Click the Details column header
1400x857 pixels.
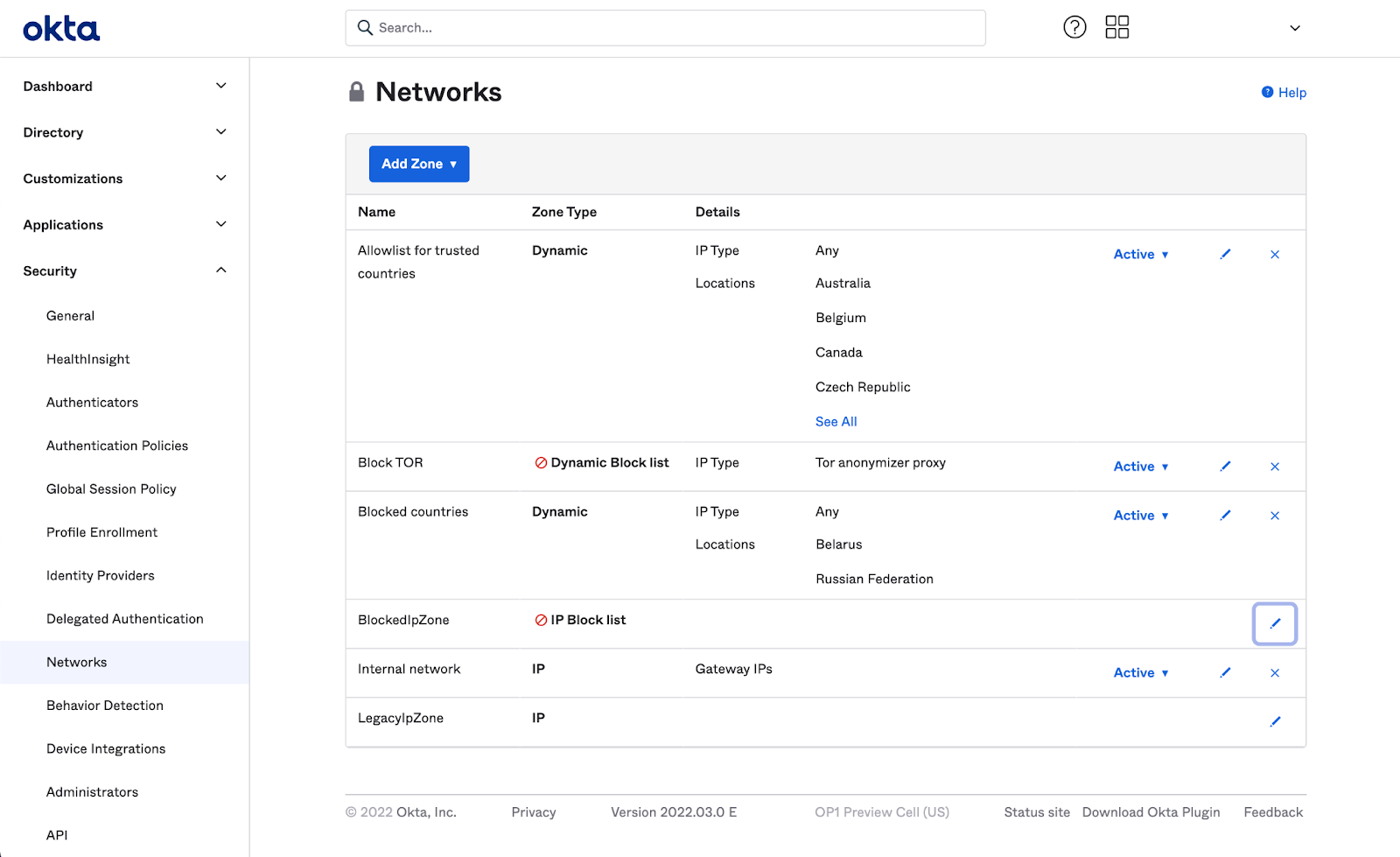pyautogui.click(x=717, y=212)
